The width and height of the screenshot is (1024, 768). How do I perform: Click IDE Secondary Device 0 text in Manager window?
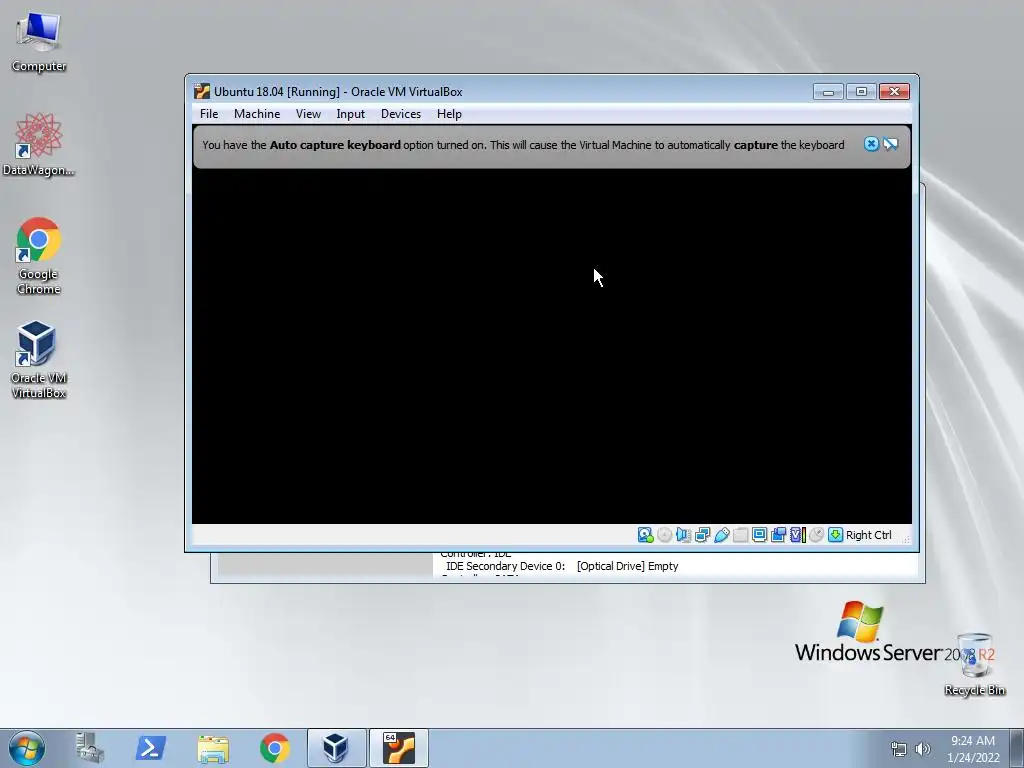(x=505, y=566)
